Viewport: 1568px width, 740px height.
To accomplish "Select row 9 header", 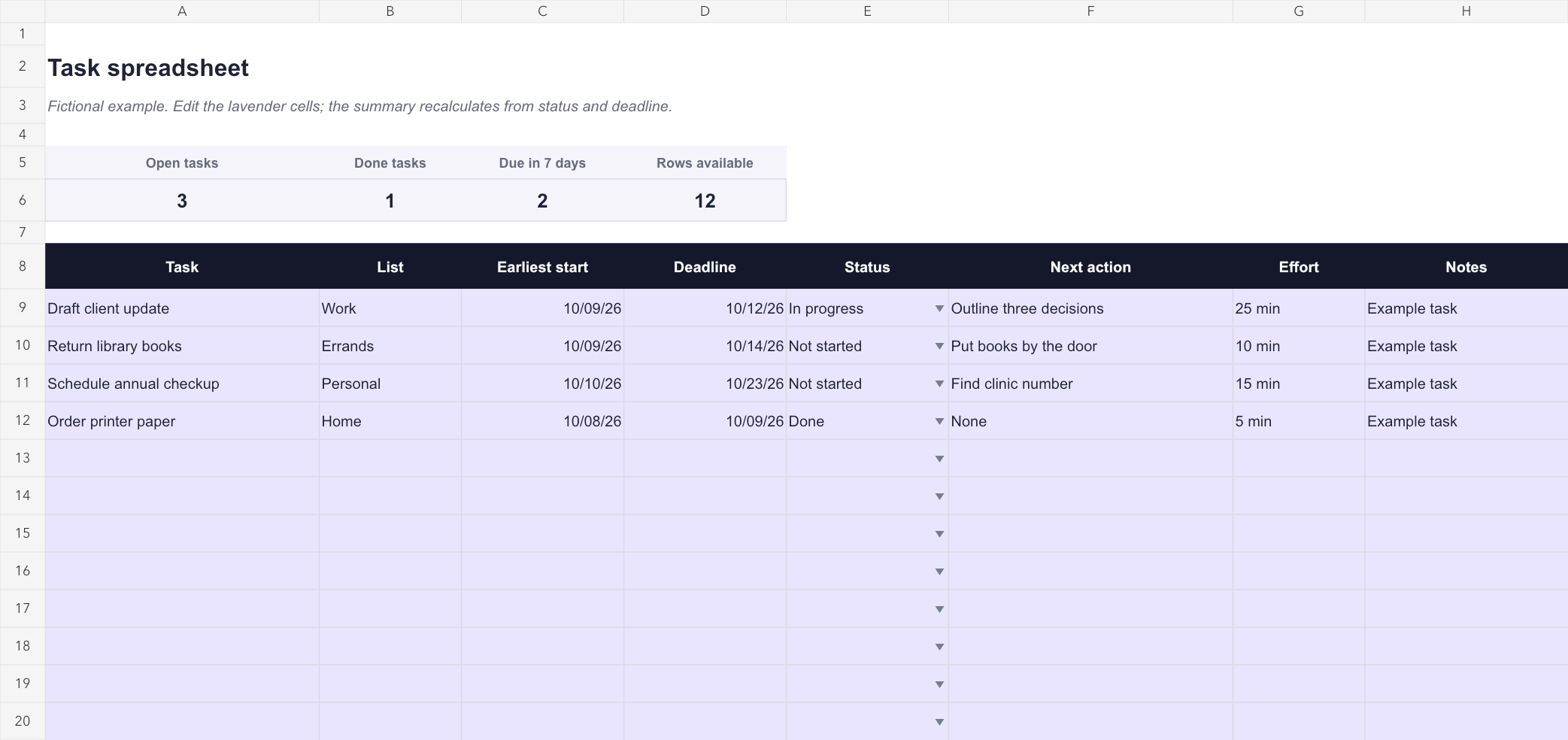I will pos(23,308).
